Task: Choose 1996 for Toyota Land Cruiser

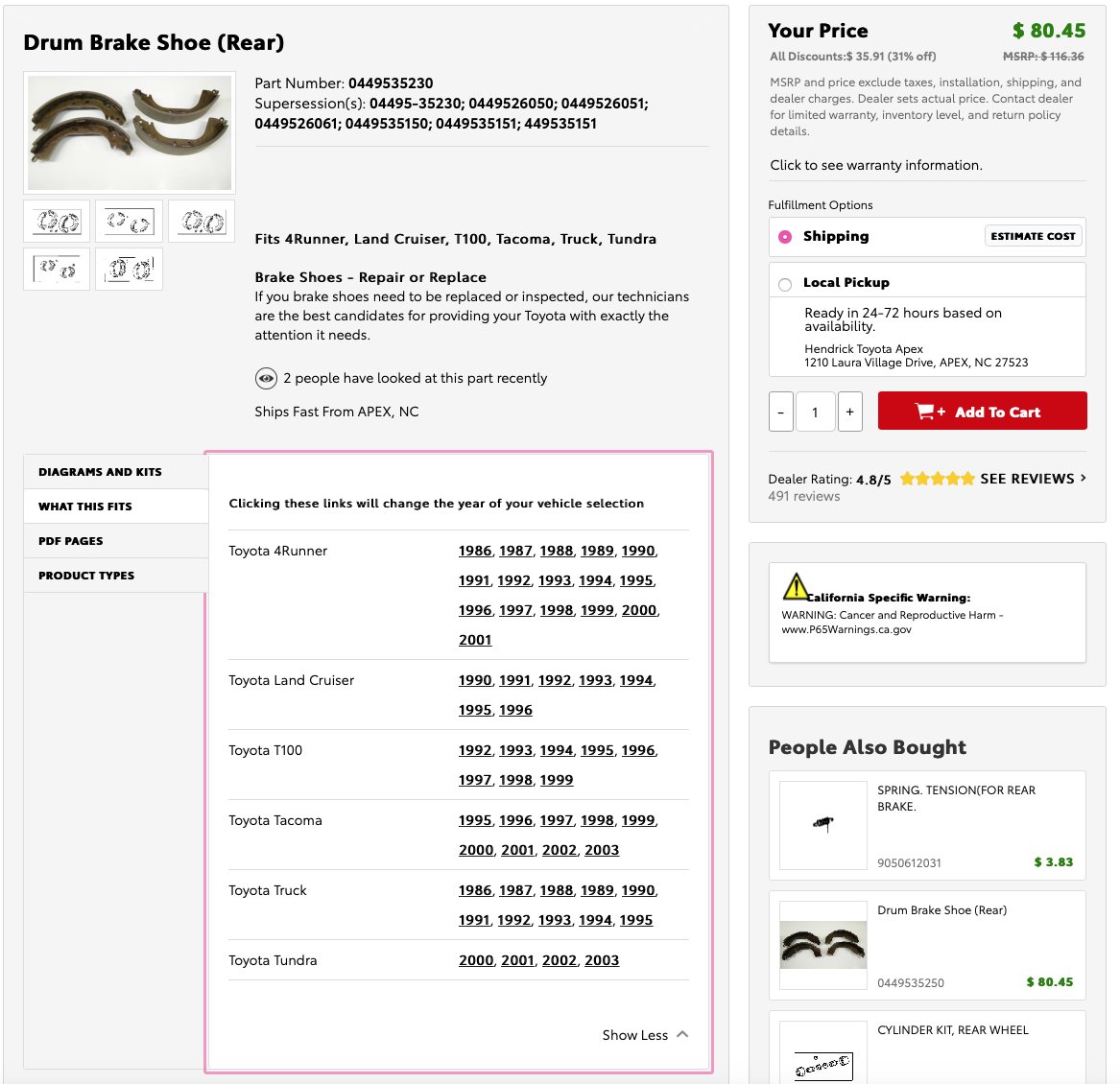Action: (x=515, y=710)
